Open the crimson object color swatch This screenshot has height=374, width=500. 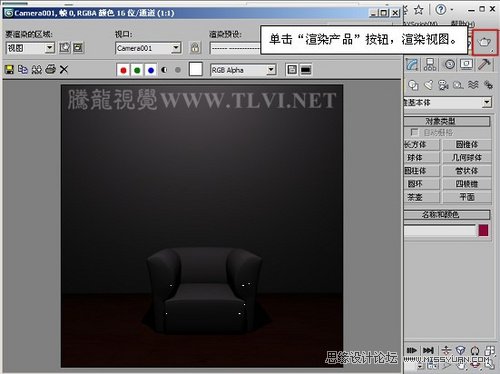tap(483, 230)
